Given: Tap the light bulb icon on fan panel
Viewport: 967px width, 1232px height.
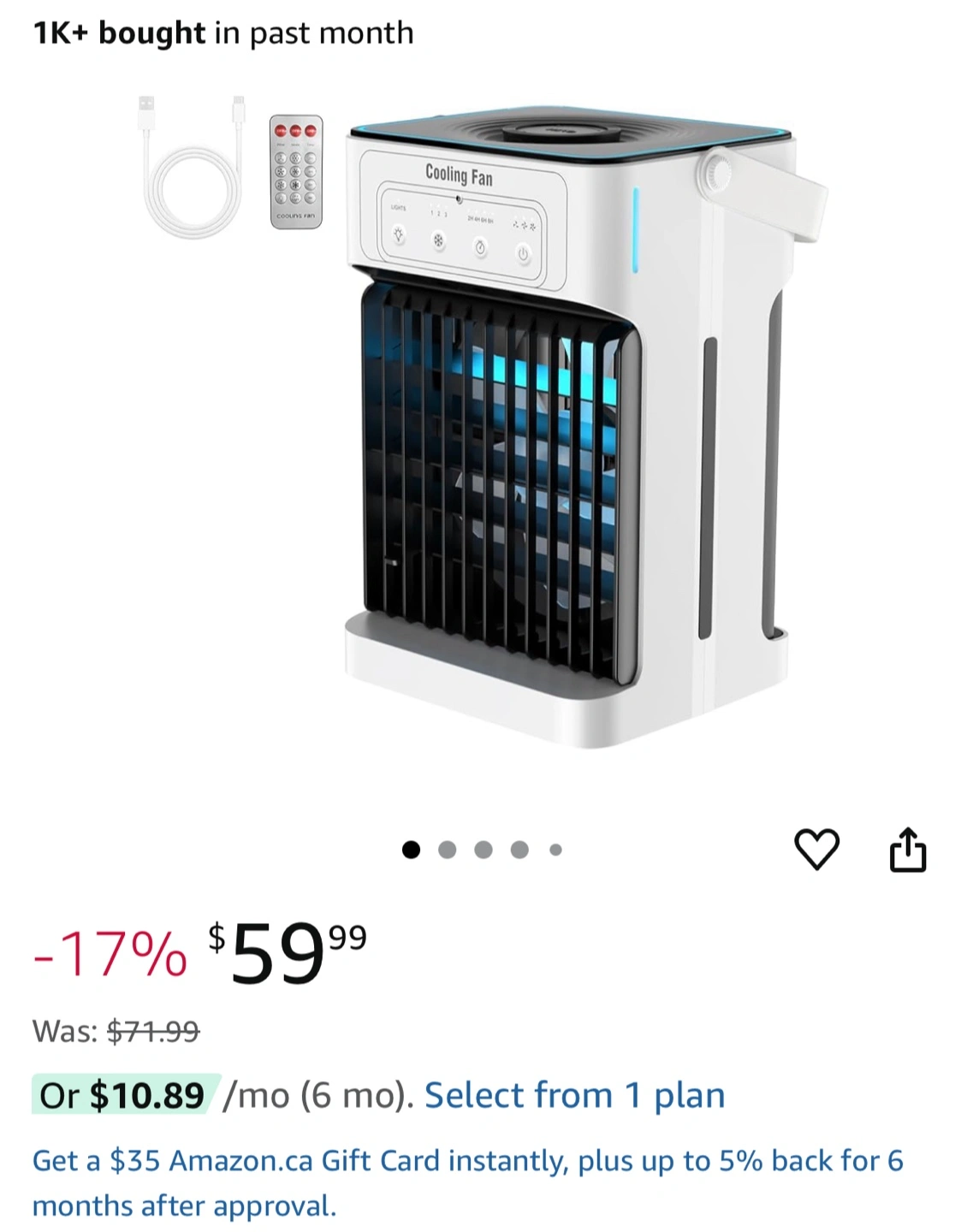Looking at the screenshot, I should pyautogui.click(x=398, y=234).
